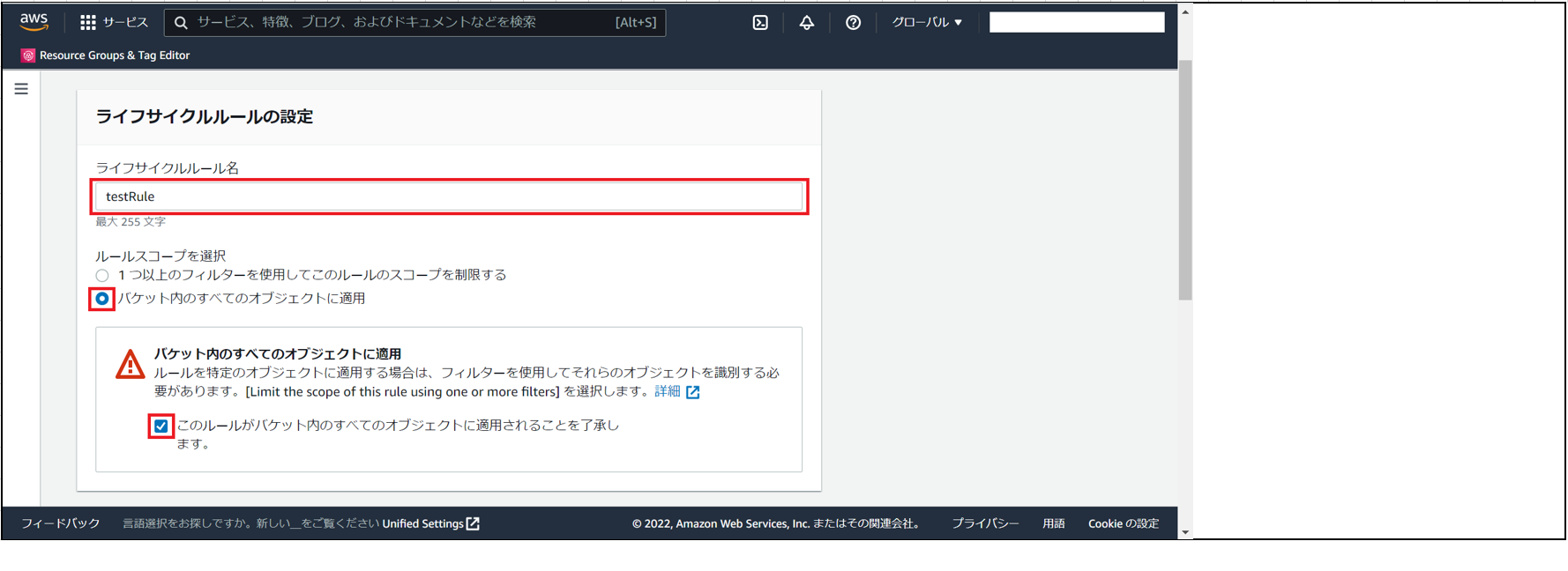Open the サービス menu label
Screen dimensions: 1568x571
click(125, 22)
